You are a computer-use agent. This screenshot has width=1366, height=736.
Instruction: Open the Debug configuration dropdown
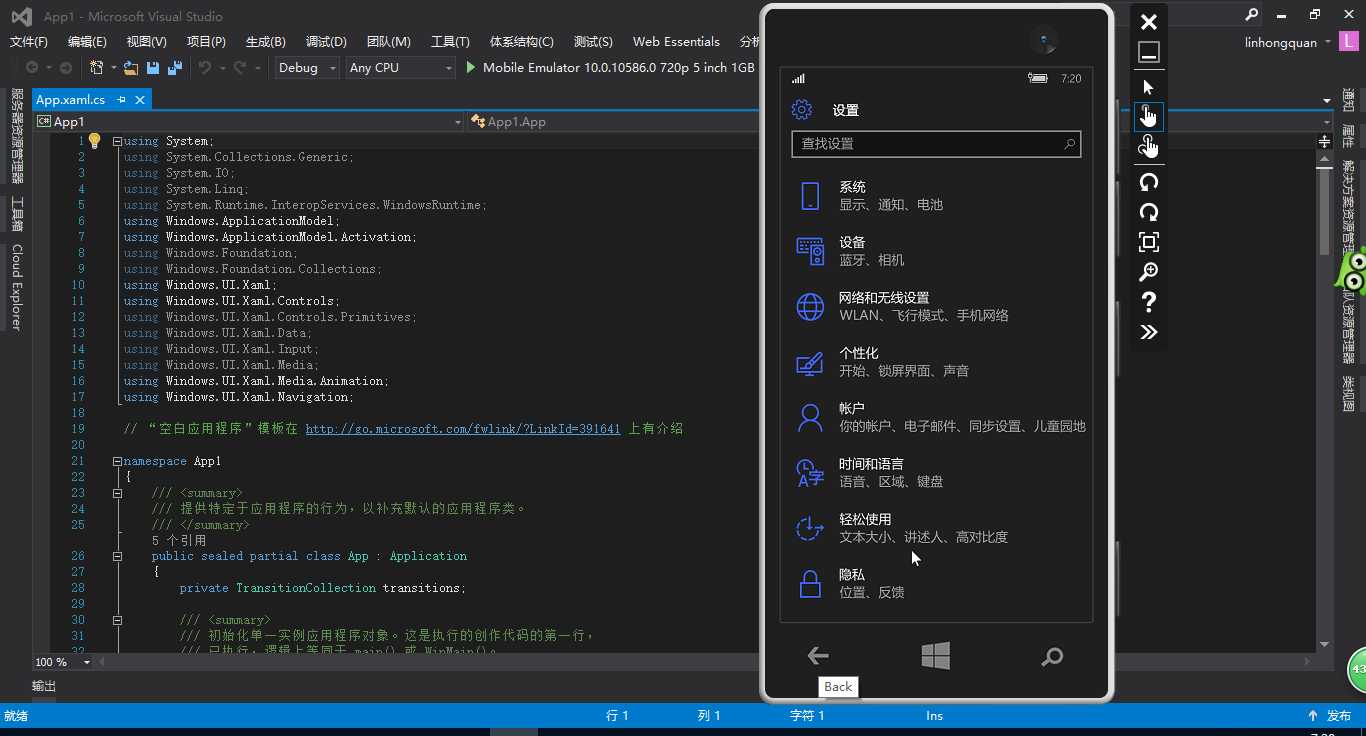click(306, 68)
